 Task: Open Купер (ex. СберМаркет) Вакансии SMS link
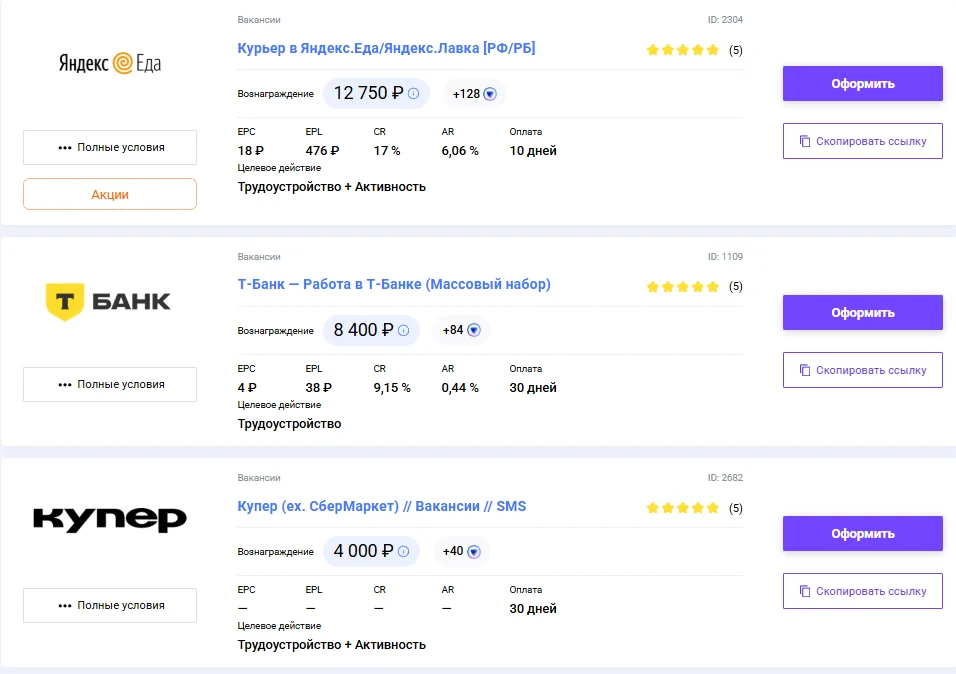[x=382, y=506]
